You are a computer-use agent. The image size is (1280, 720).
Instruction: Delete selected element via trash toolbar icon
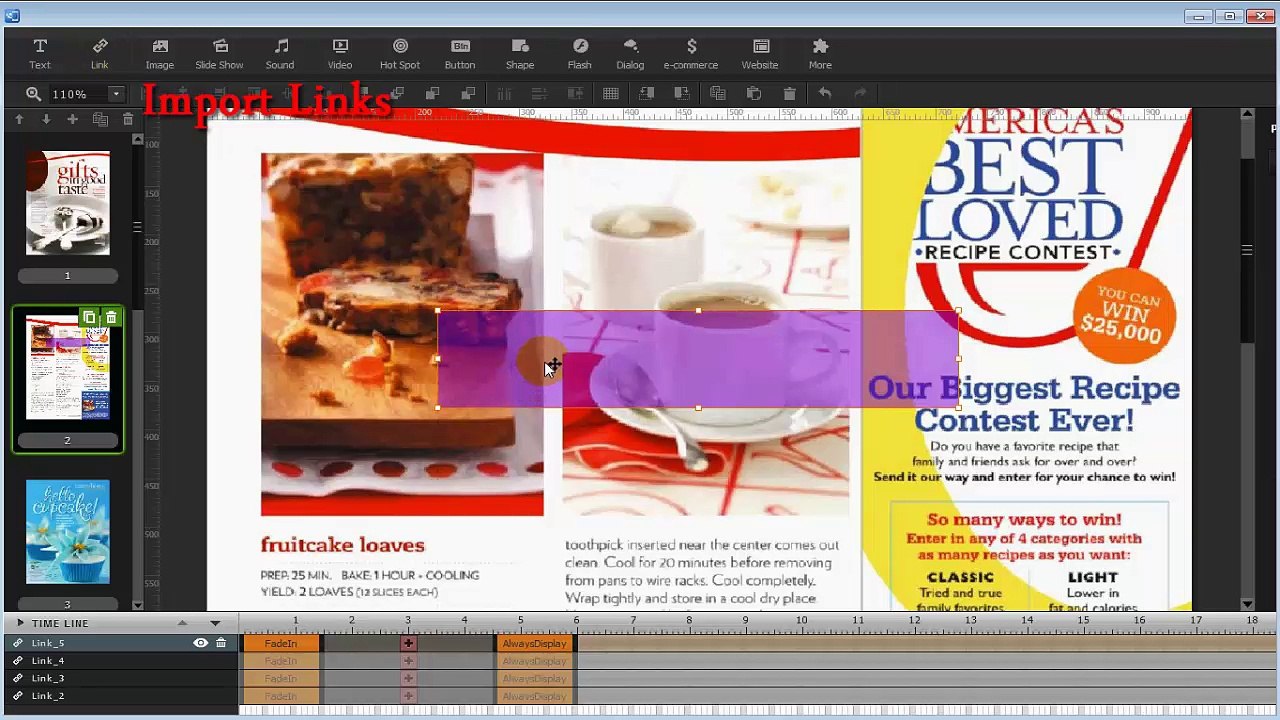(x=789, y=94)
